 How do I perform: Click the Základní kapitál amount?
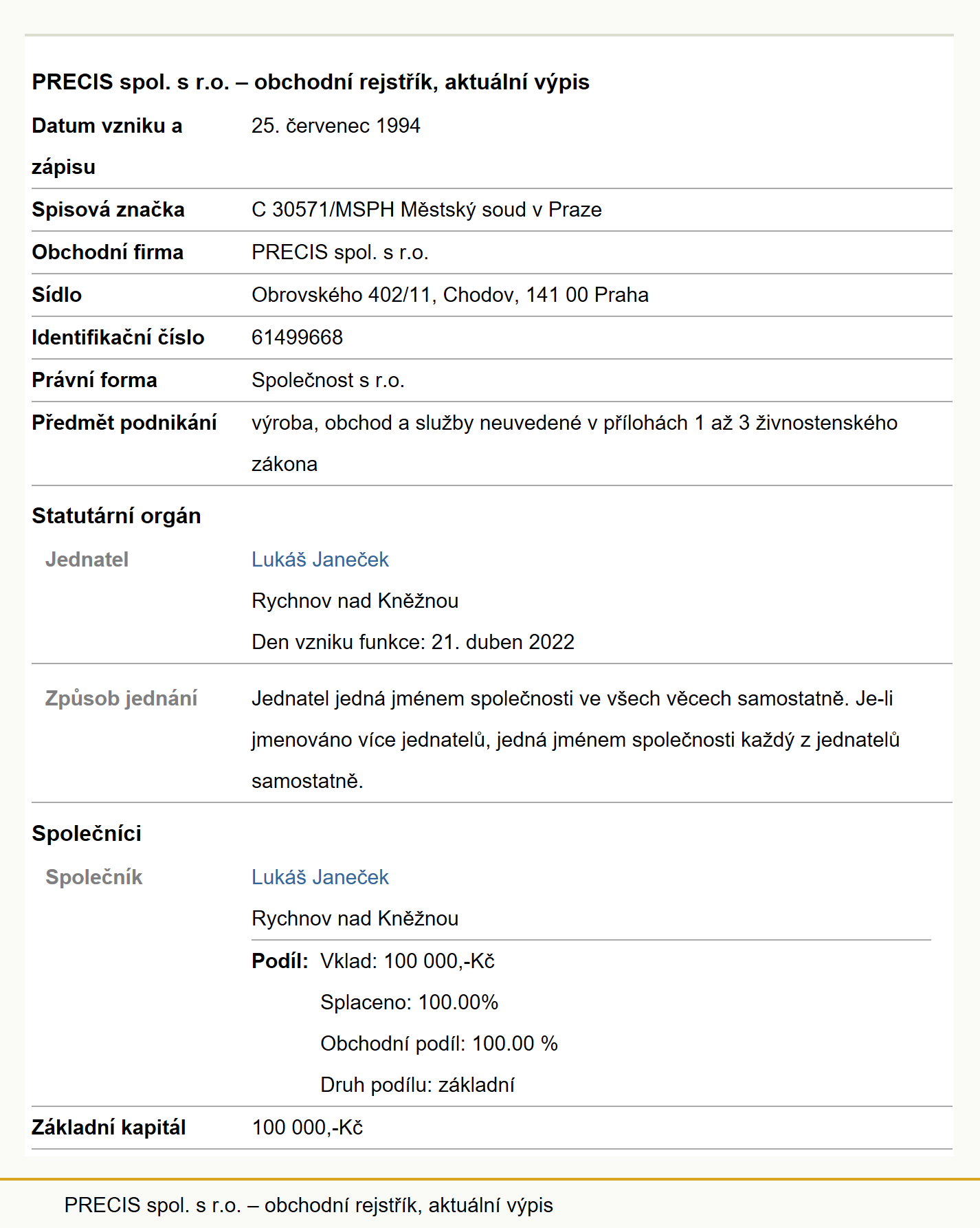tap(307, 1128)
